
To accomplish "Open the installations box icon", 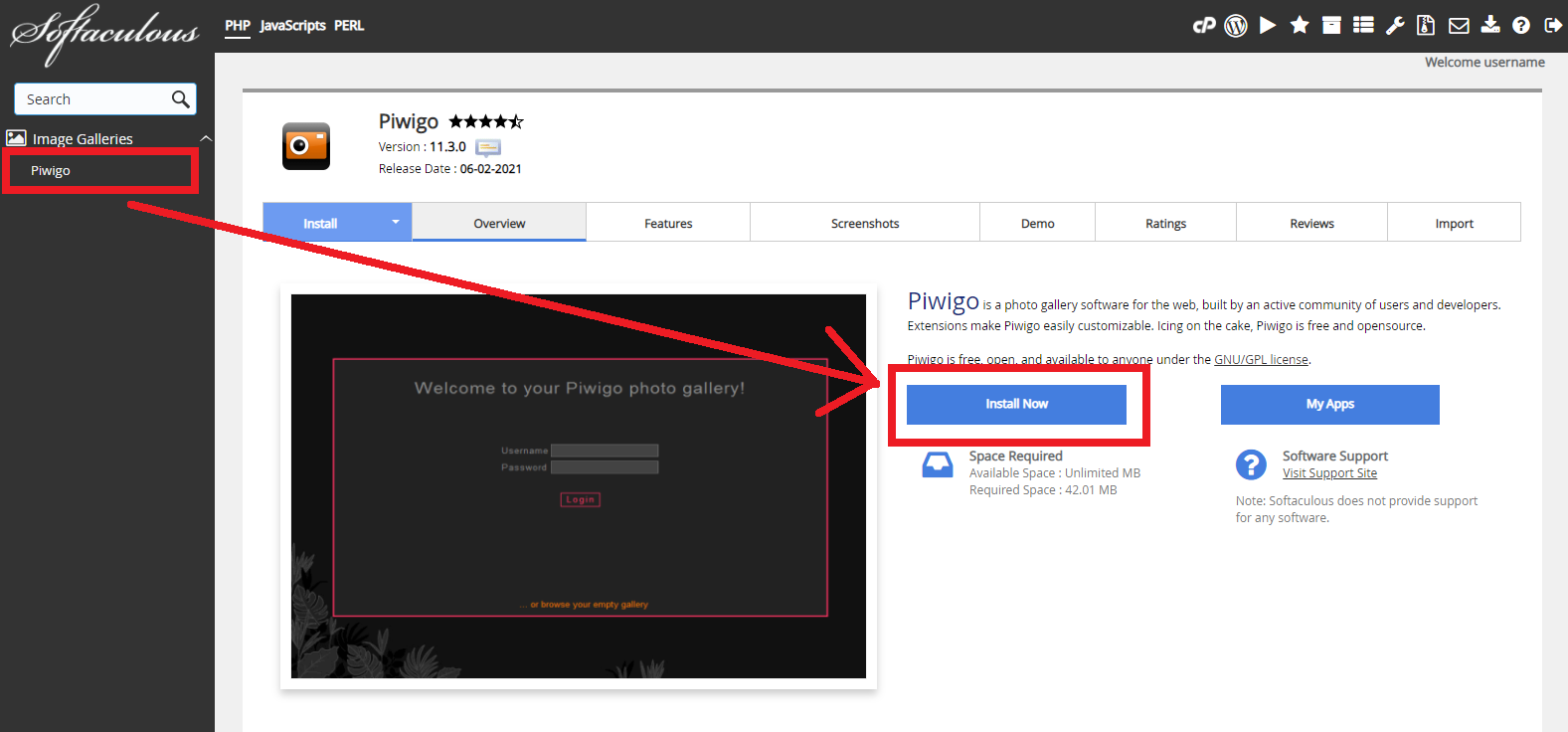I will coord(1331,26).
